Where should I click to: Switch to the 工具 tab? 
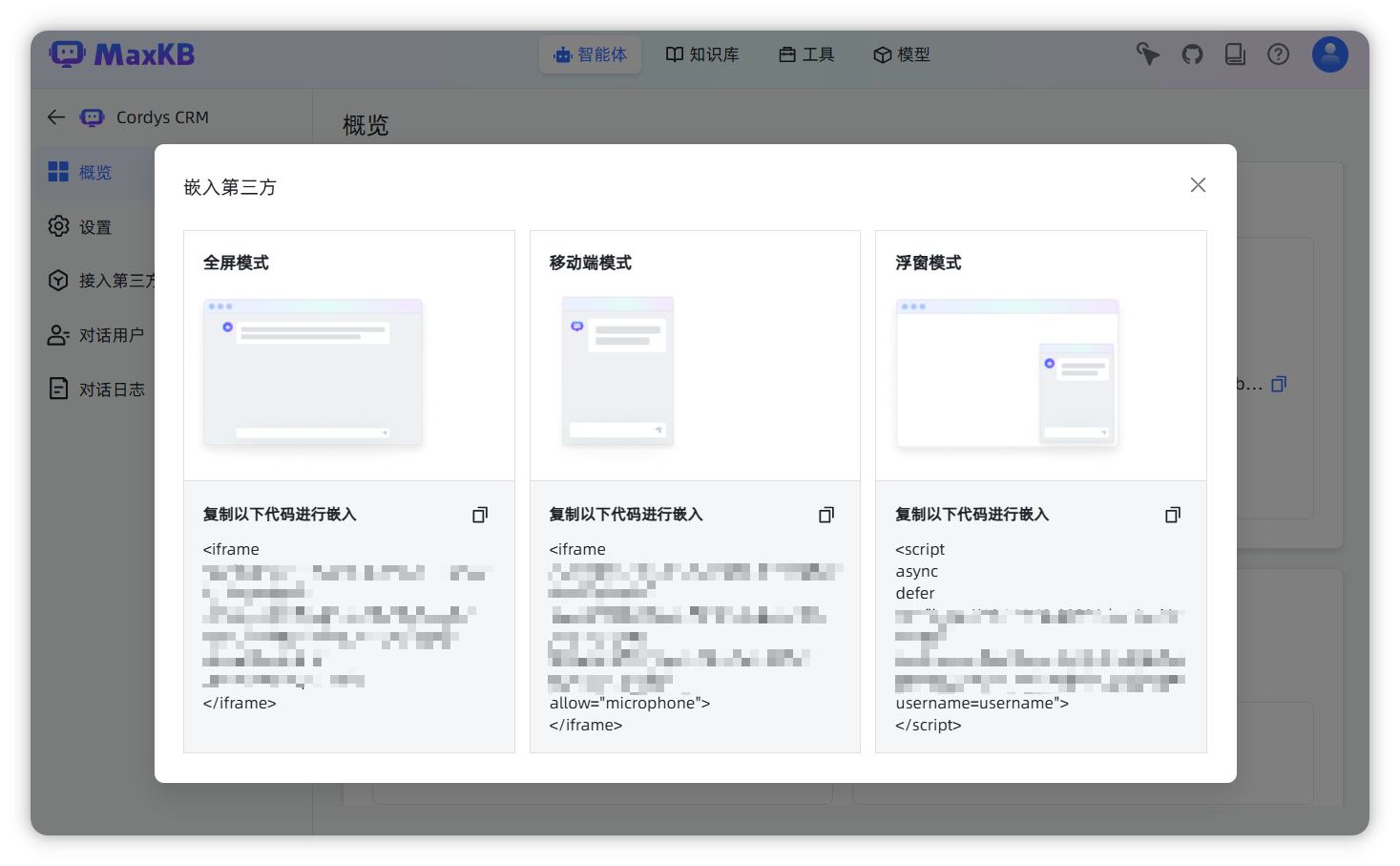coord(806,54)
